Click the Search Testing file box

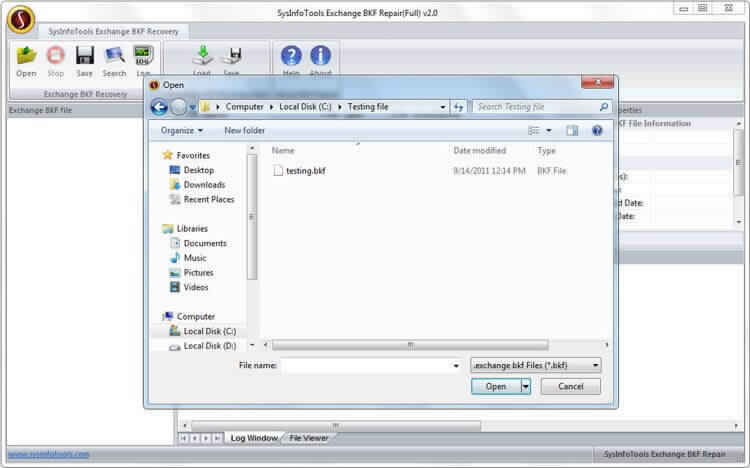pyautogui.click(x=541, y=107)
